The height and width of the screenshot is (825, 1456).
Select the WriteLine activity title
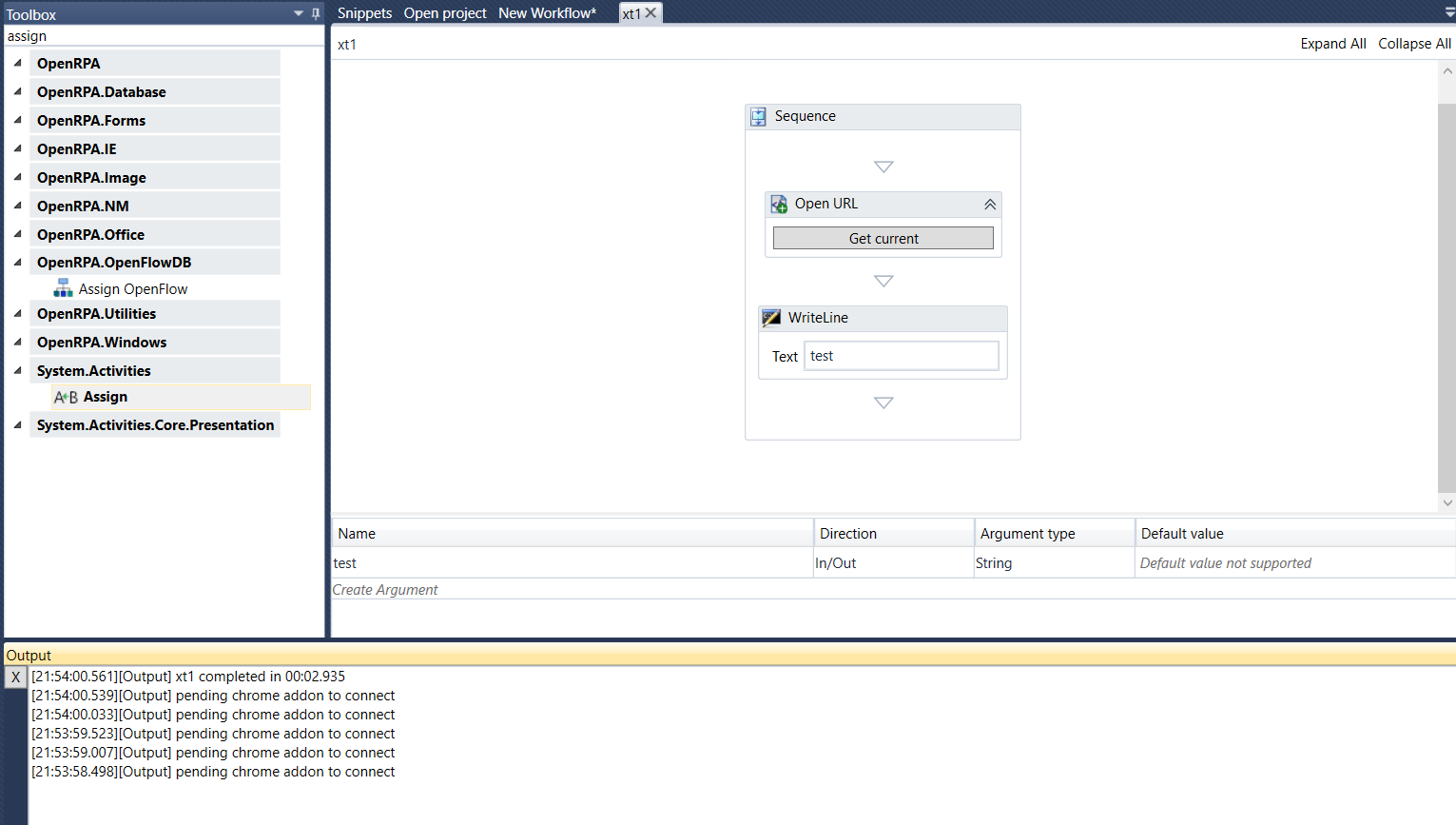(818, 318)
